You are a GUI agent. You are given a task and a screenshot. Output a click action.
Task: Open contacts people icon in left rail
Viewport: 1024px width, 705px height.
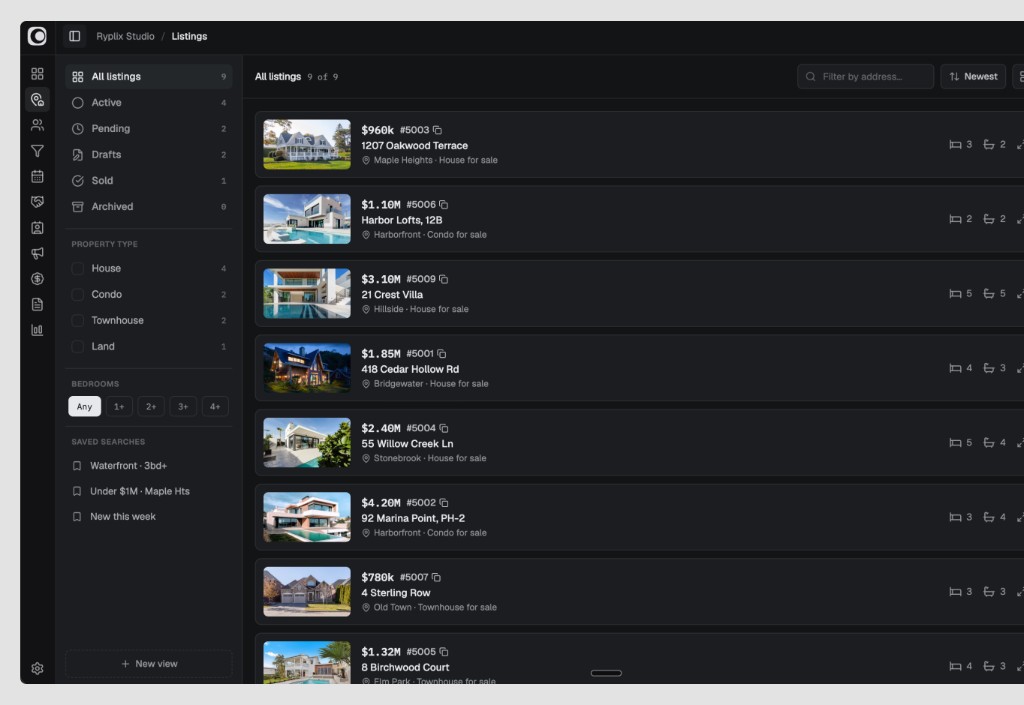pos(37,125)
